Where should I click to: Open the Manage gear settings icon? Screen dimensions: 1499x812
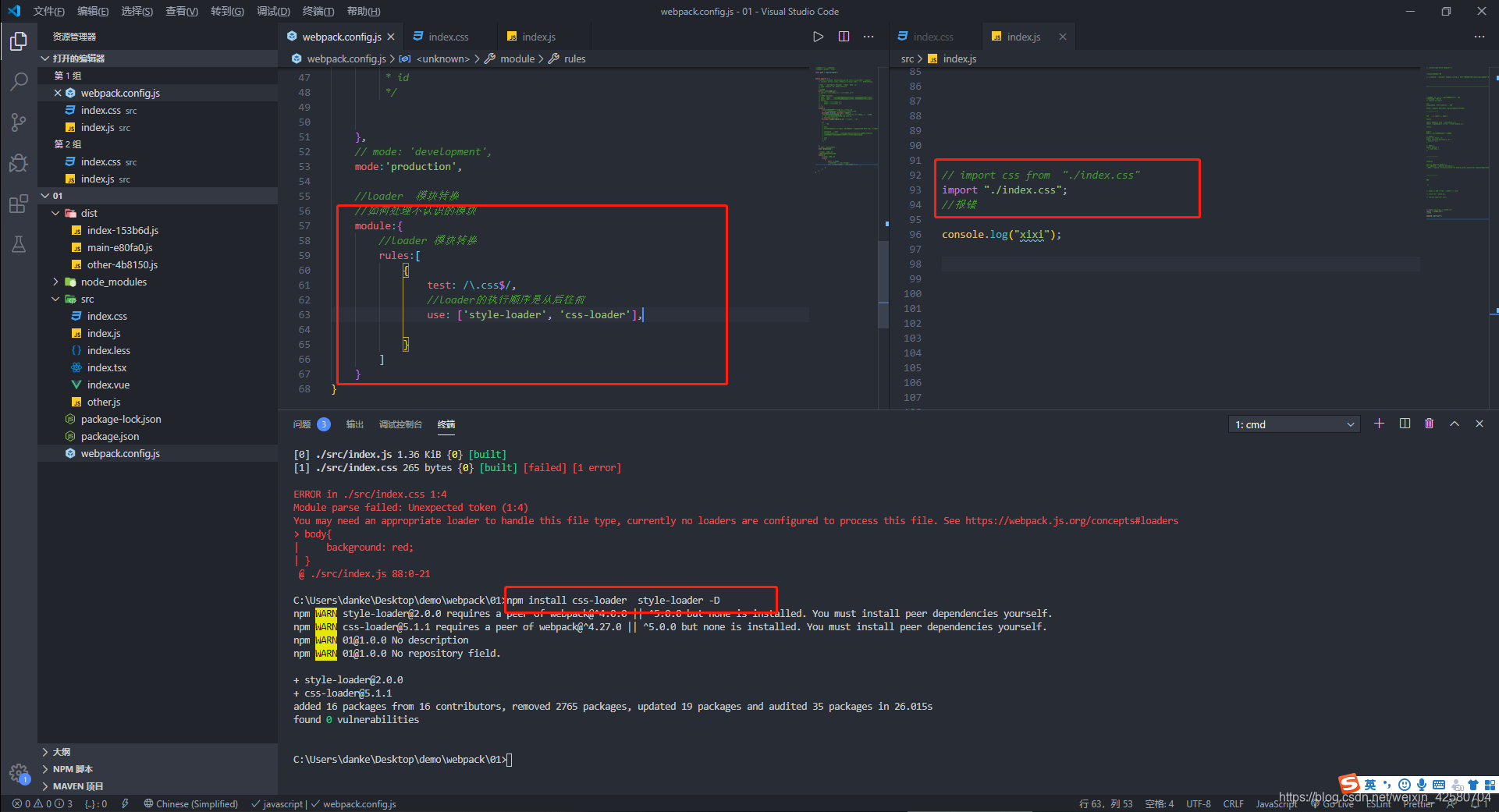point(19,773)
